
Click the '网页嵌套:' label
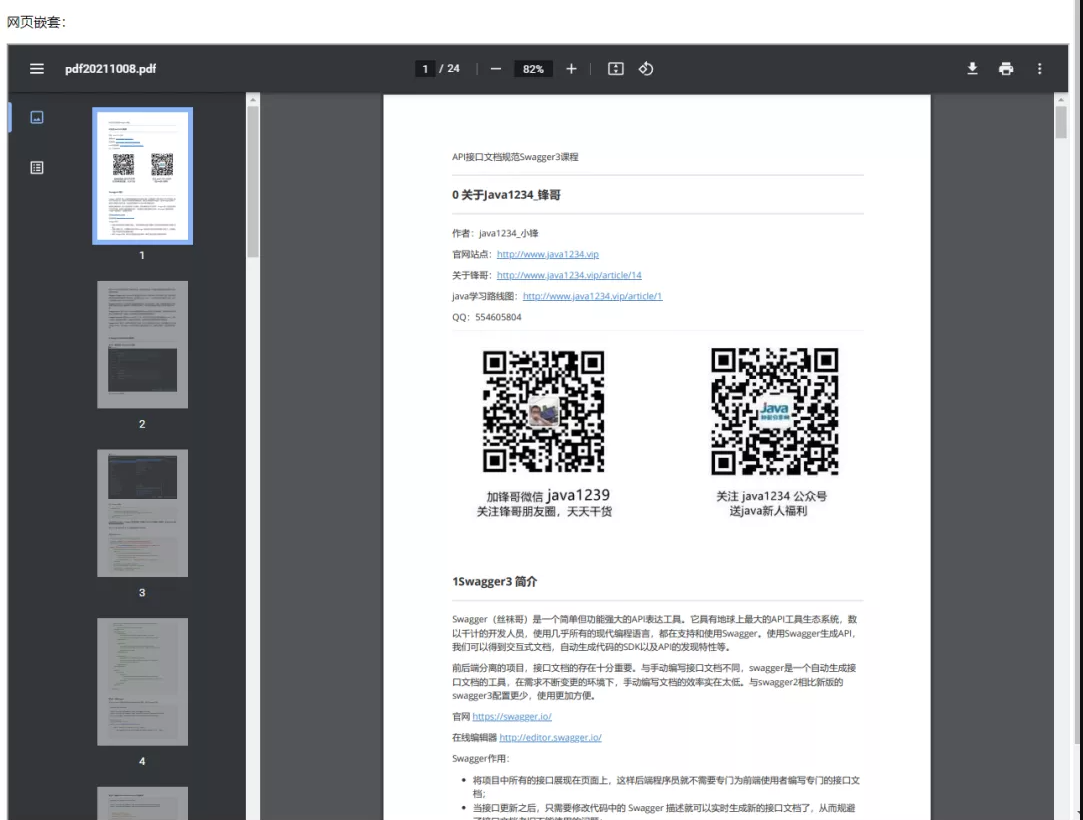point(37,22)
